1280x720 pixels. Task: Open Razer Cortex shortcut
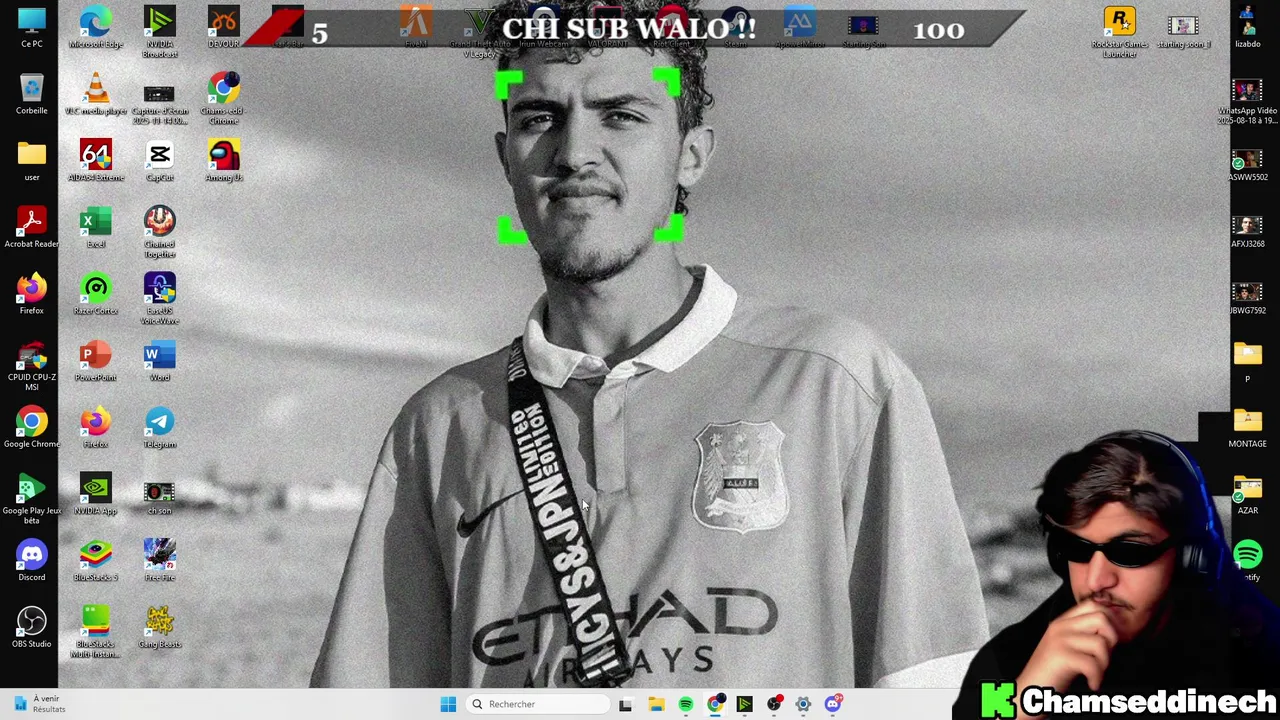(95, 294)
